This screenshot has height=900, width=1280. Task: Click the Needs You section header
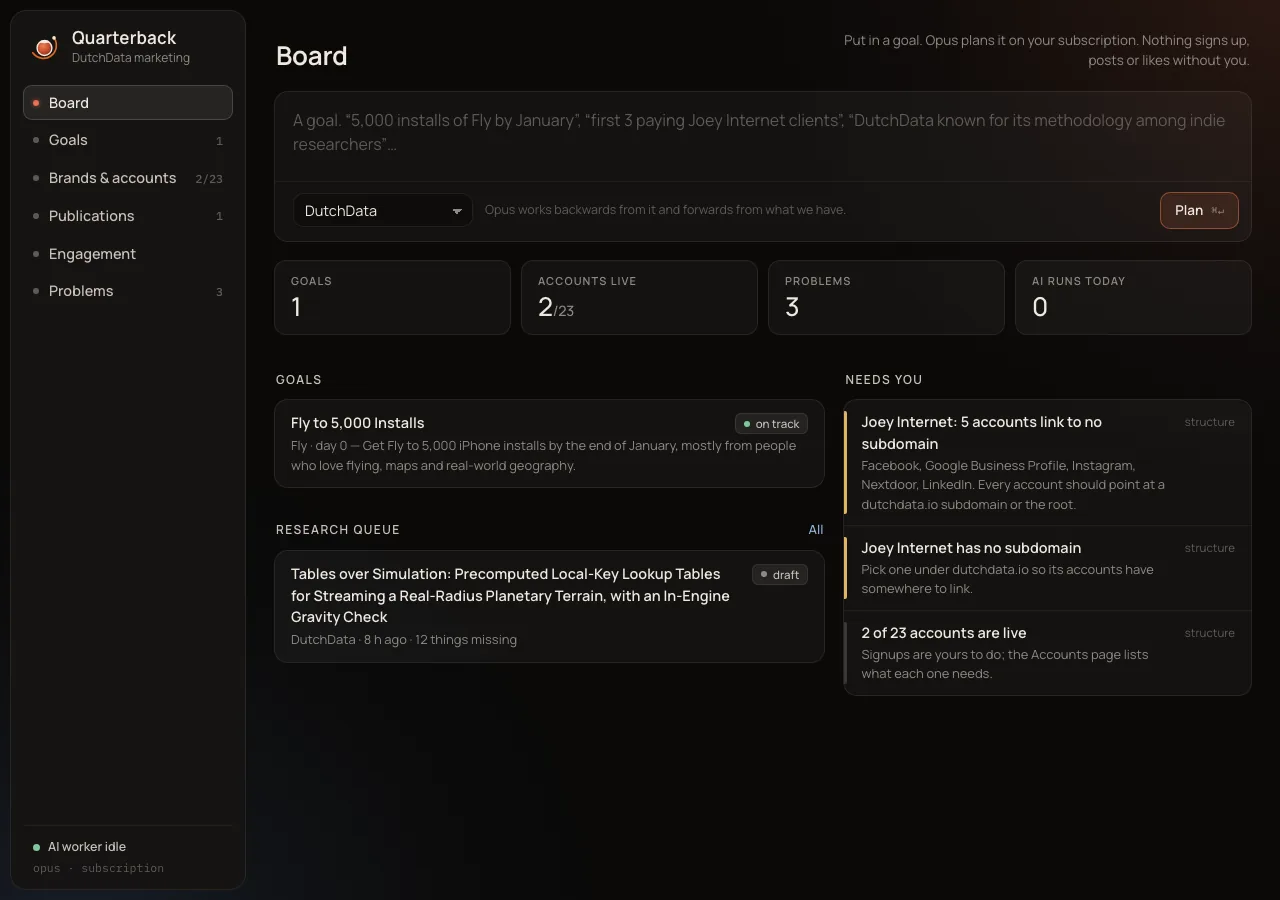[x=884, y=380]
